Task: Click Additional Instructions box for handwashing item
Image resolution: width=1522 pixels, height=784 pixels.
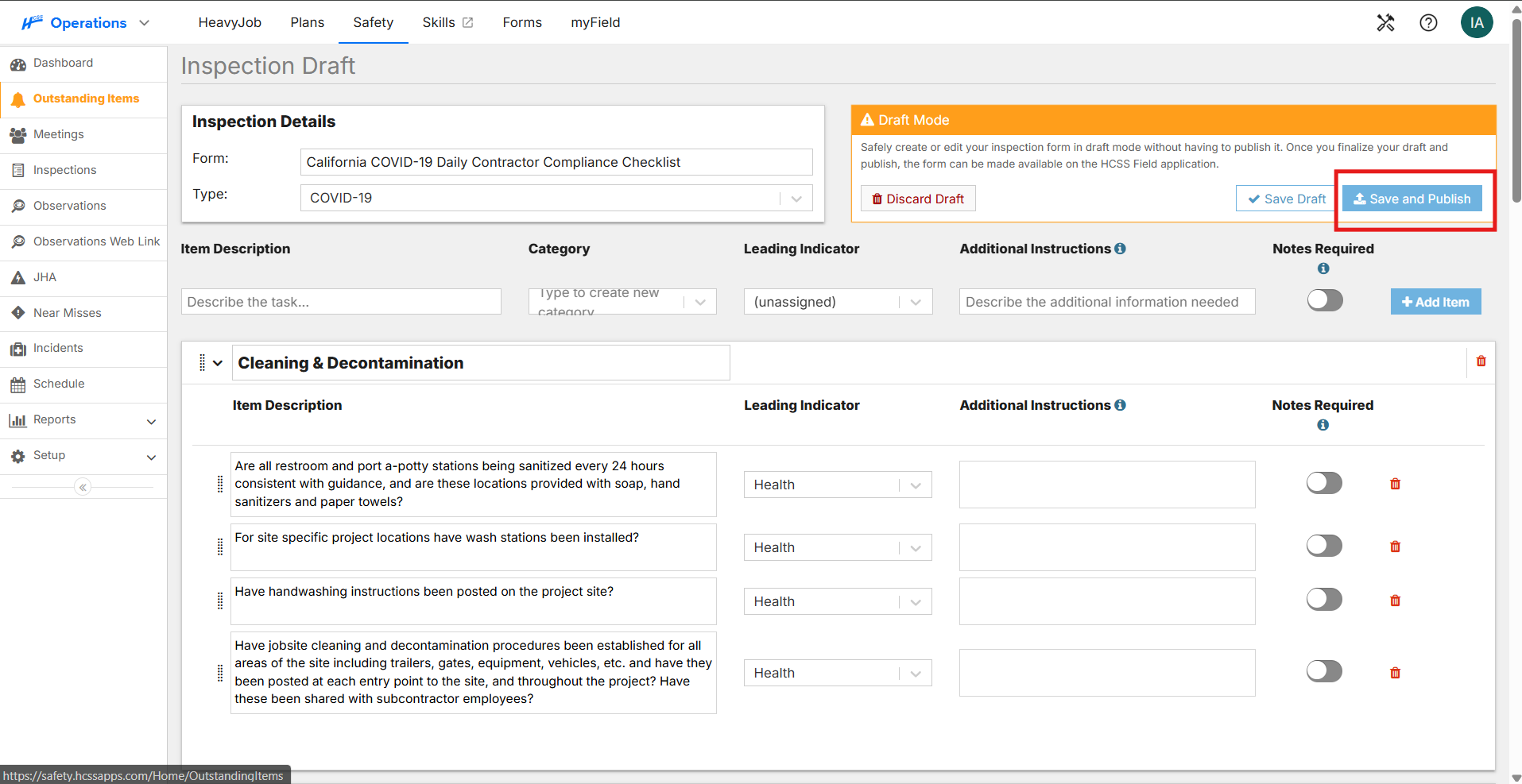Action: (1107, 601)
